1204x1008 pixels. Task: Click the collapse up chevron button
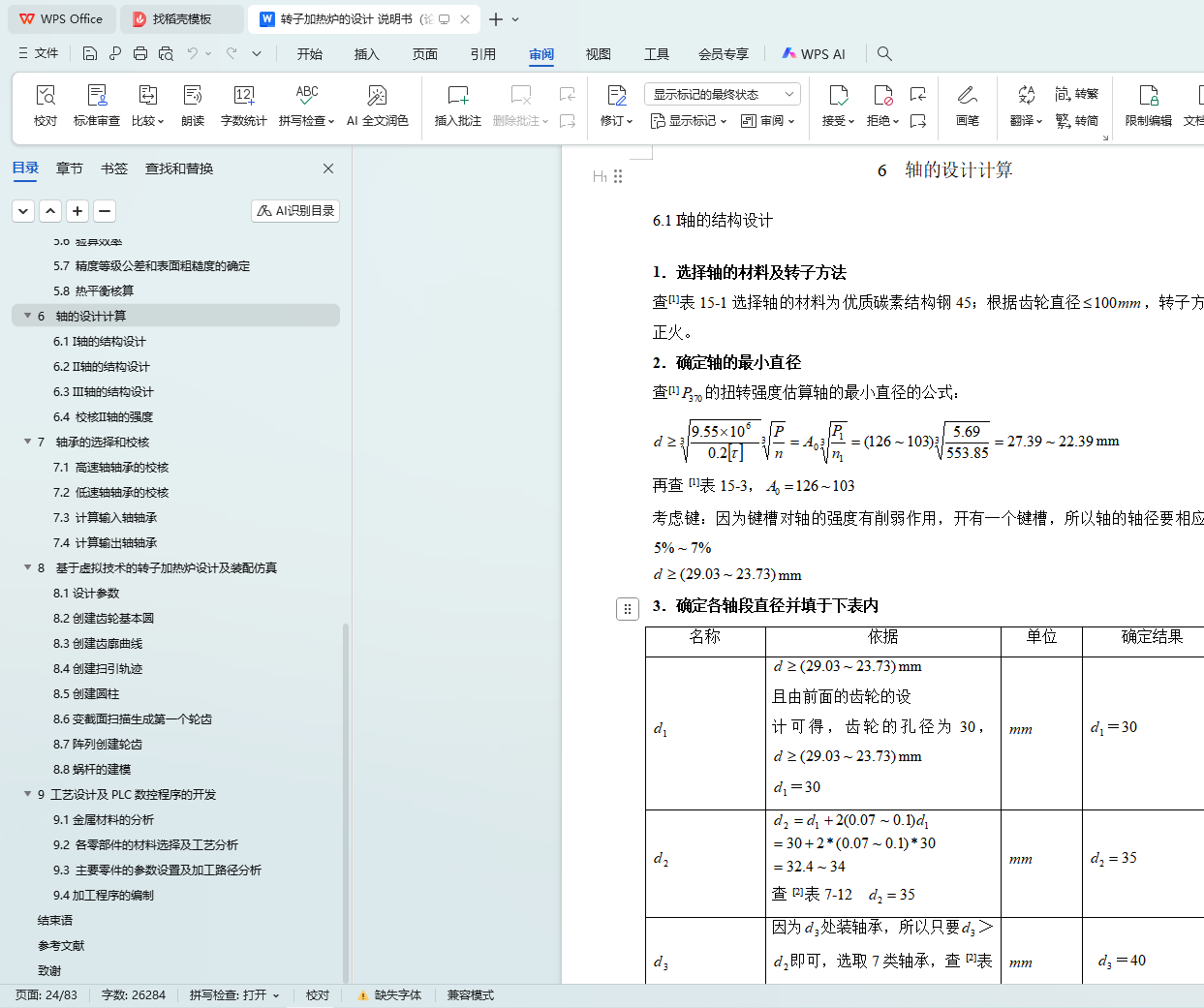click(50, 210)
